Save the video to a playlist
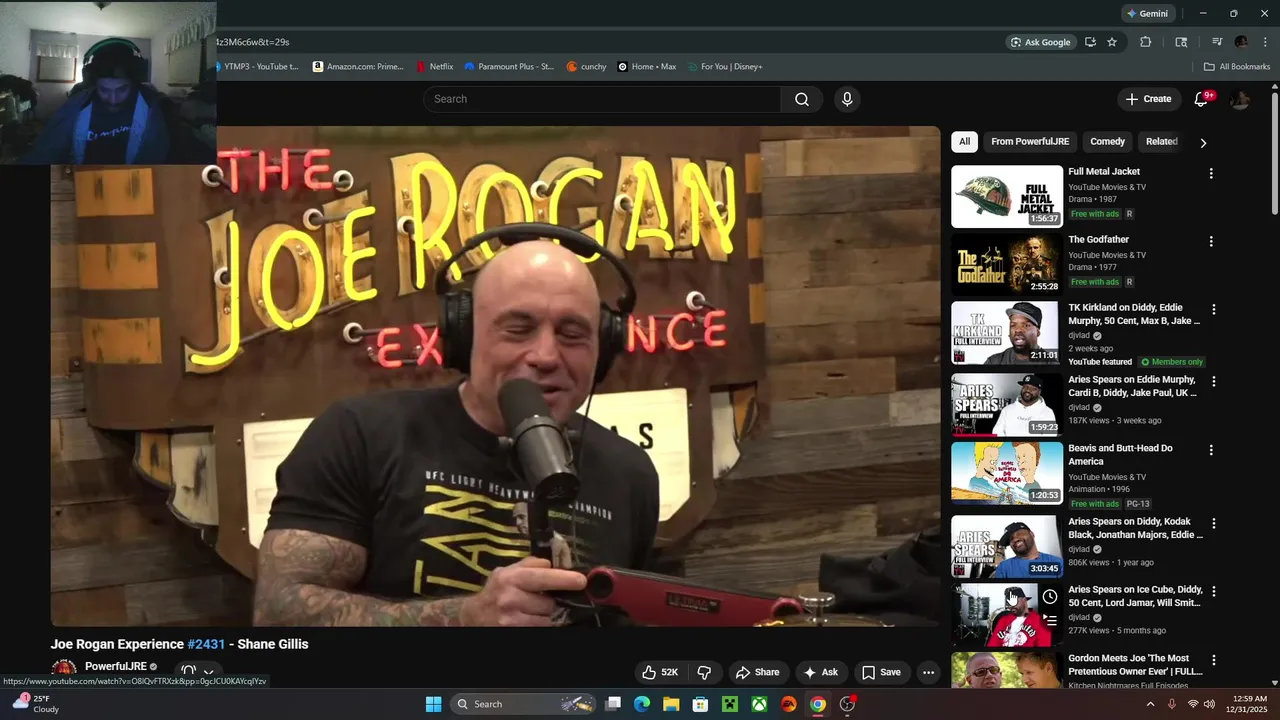 pos(881,672)
